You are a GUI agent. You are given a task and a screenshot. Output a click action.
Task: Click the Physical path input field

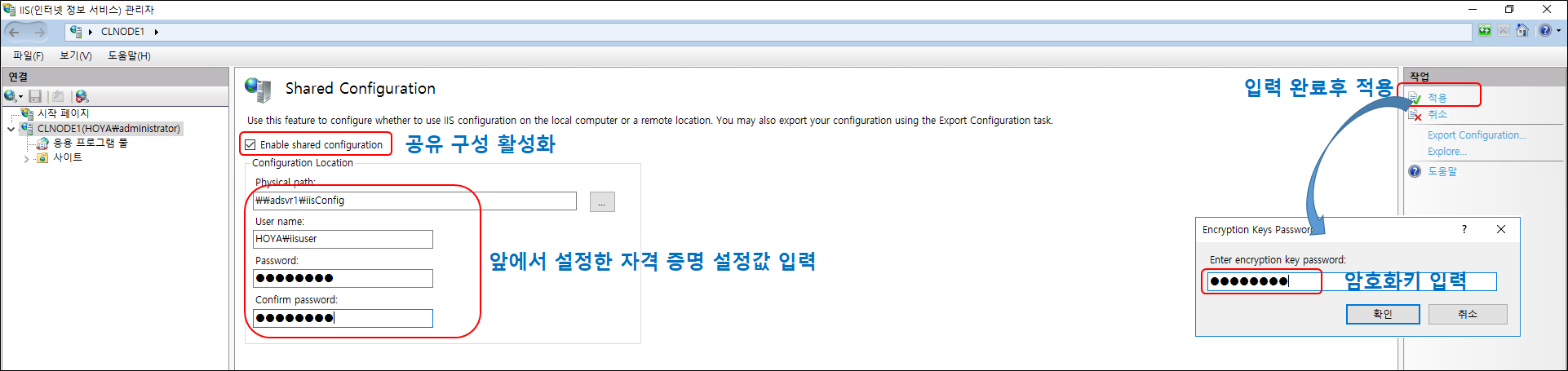[x=414, y=201]
